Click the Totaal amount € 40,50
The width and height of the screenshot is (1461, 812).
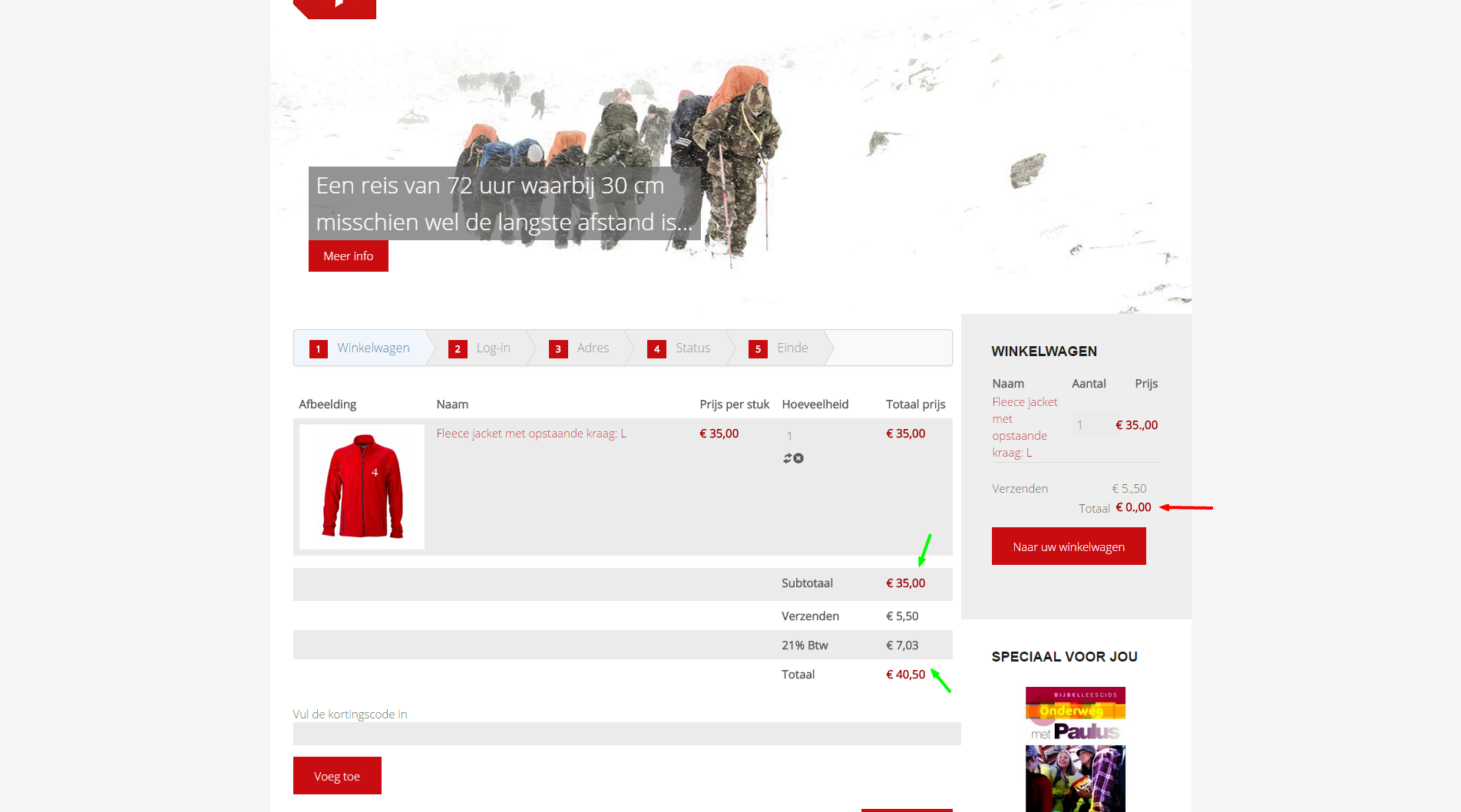(x=906, y=675)
